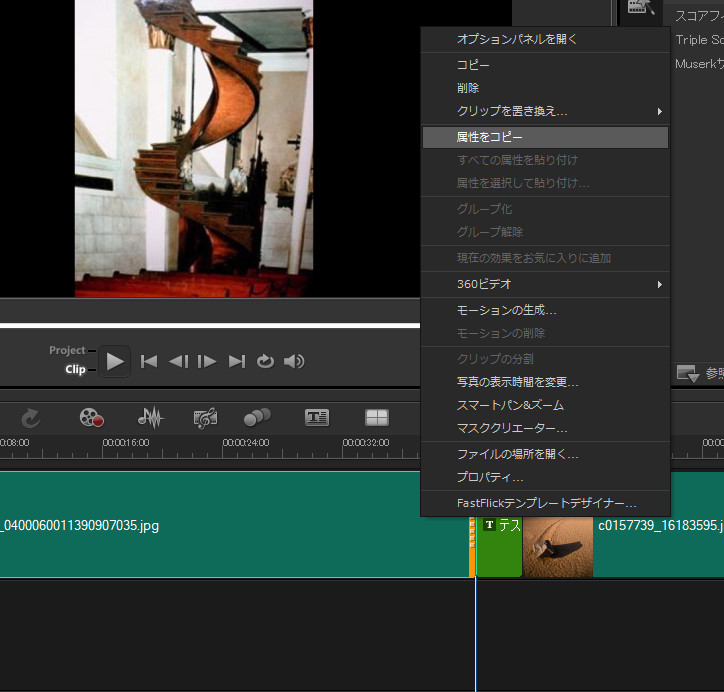Image resolution: width=724 pixels, height=692 pixels.
Task: Jump to the clip end (End button)
Action: pyautogui.click(x=237, y=361)
